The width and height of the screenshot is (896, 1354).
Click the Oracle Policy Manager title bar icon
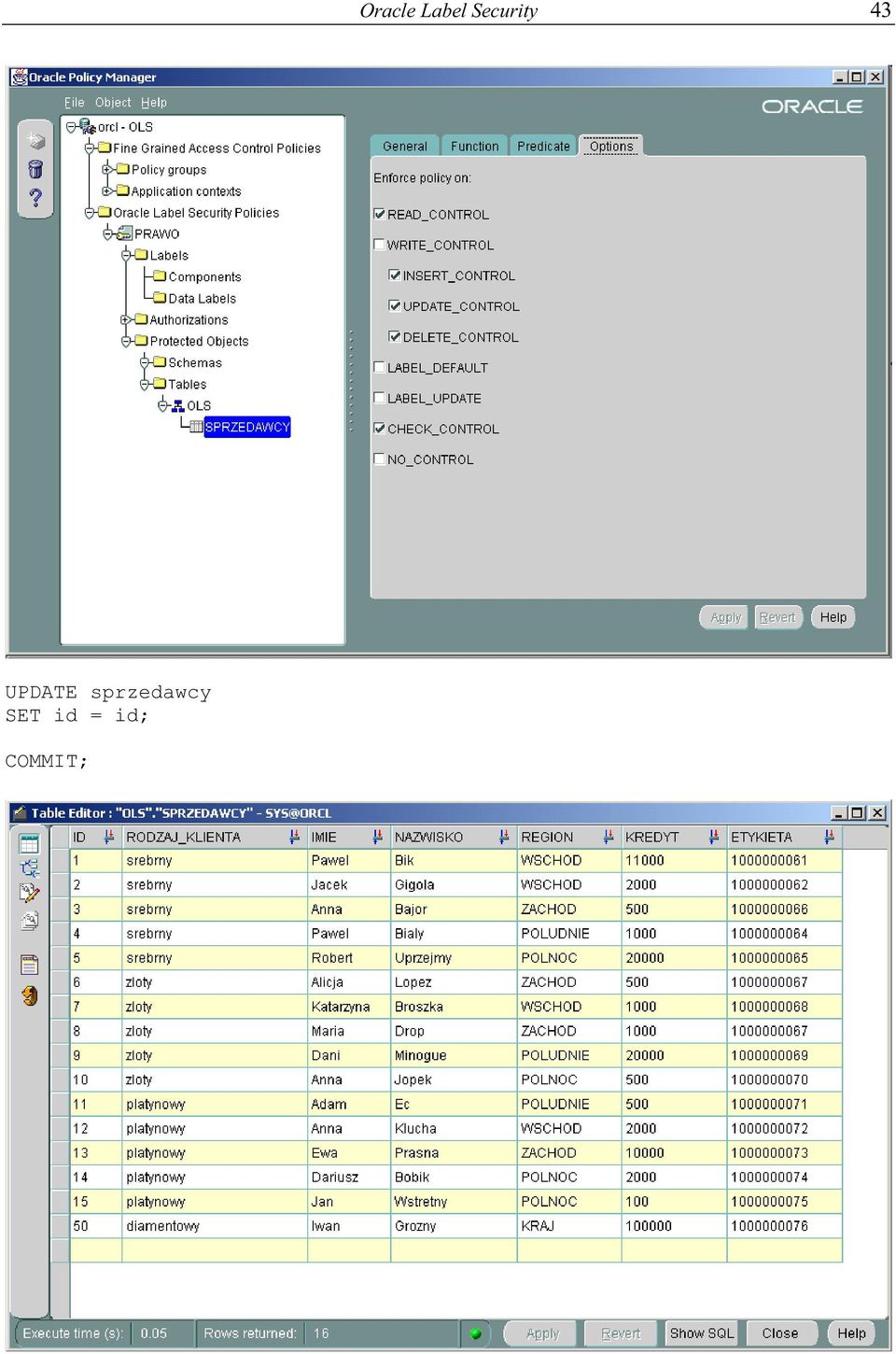click(x=19, y=77)
